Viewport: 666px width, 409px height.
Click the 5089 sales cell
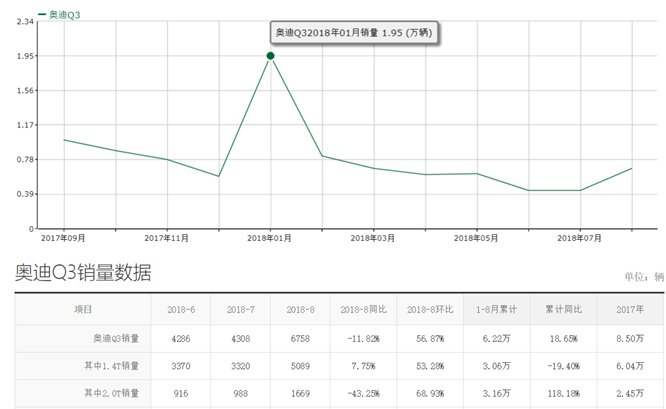pos(300,366)
